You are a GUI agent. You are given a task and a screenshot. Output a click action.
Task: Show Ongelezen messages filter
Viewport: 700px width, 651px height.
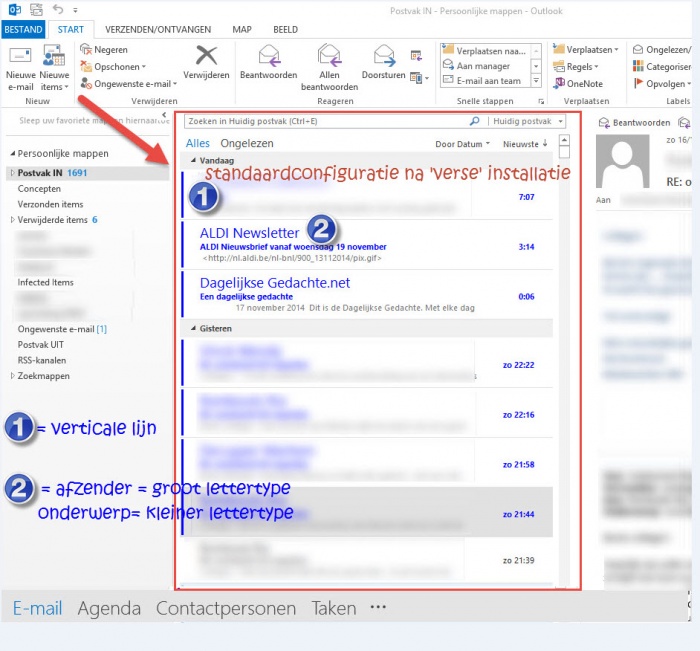pos(247,143)
